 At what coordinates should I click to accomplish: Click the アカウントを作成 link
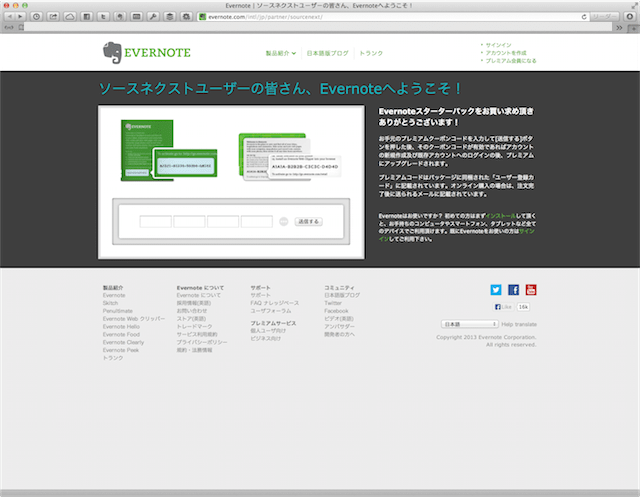(x=506, y=53)
